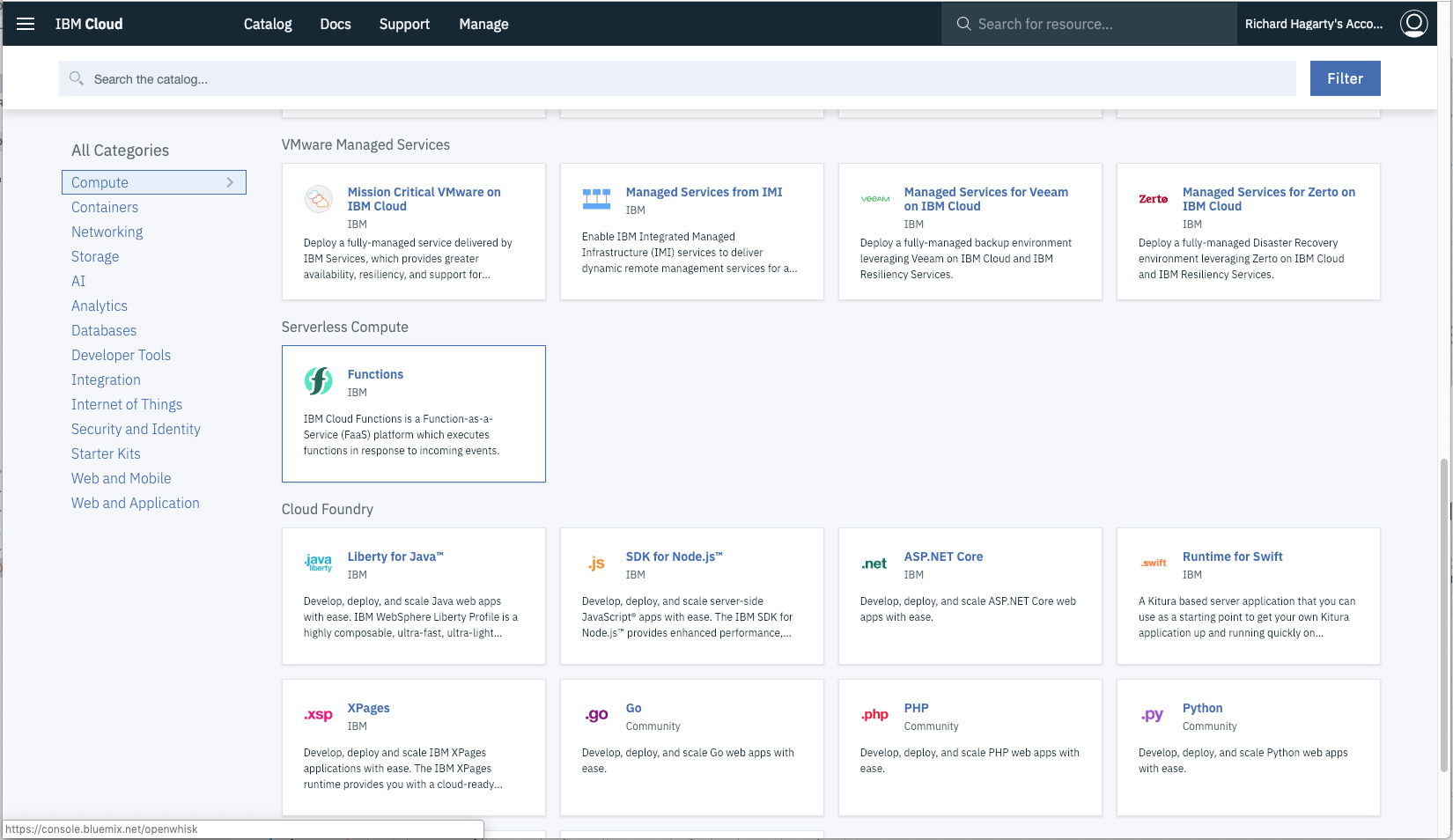Focus the Search the catalog field
The width and height of the screenshot is (1453, 840).
[x=677, y=78]
